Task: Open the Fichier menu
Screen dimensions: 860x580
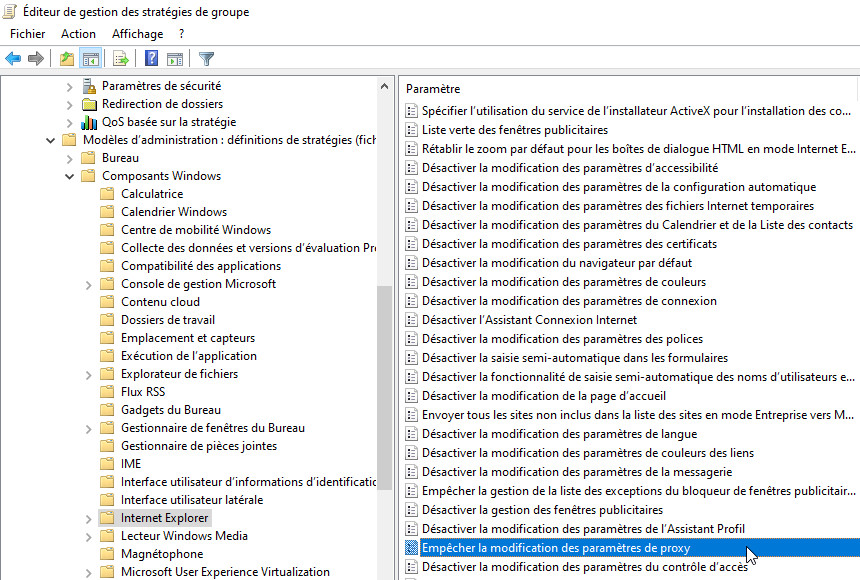Action: click(28, 34)
